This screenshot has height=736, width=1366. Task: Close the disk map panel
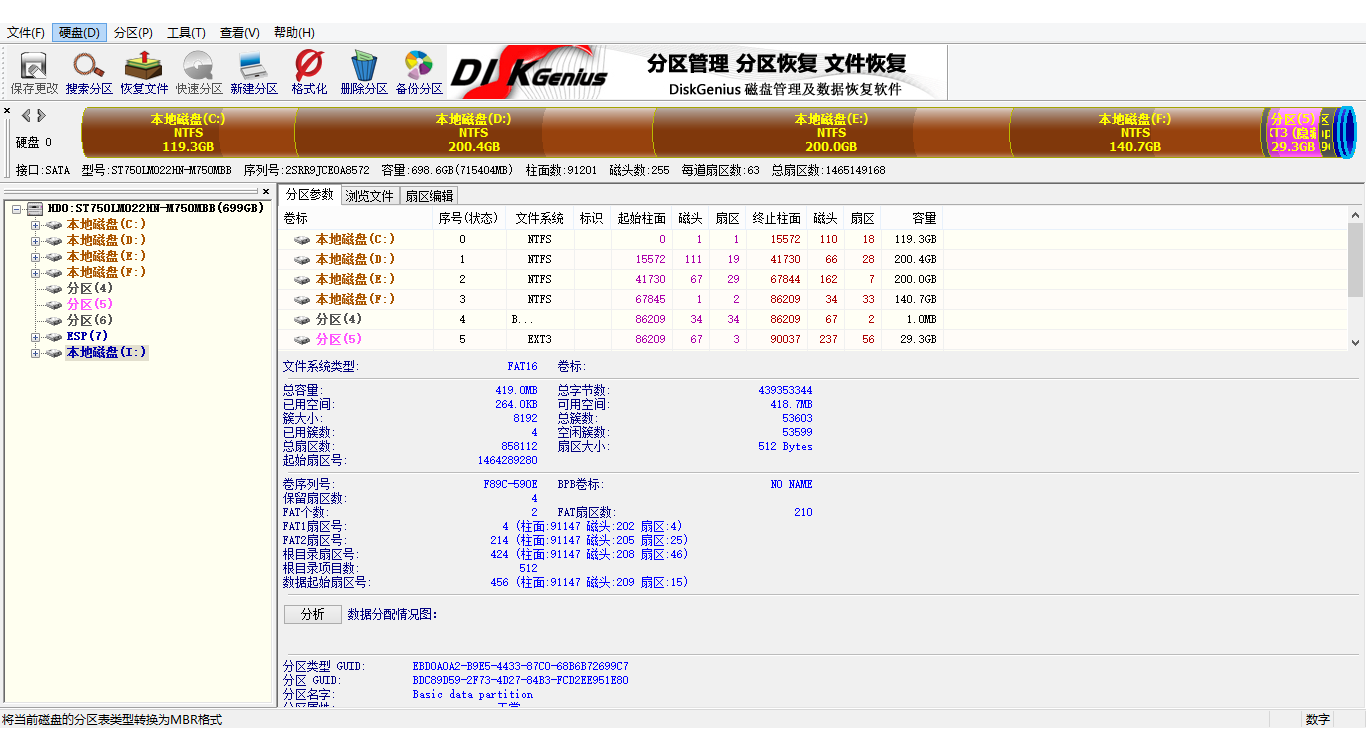[7, 111]
